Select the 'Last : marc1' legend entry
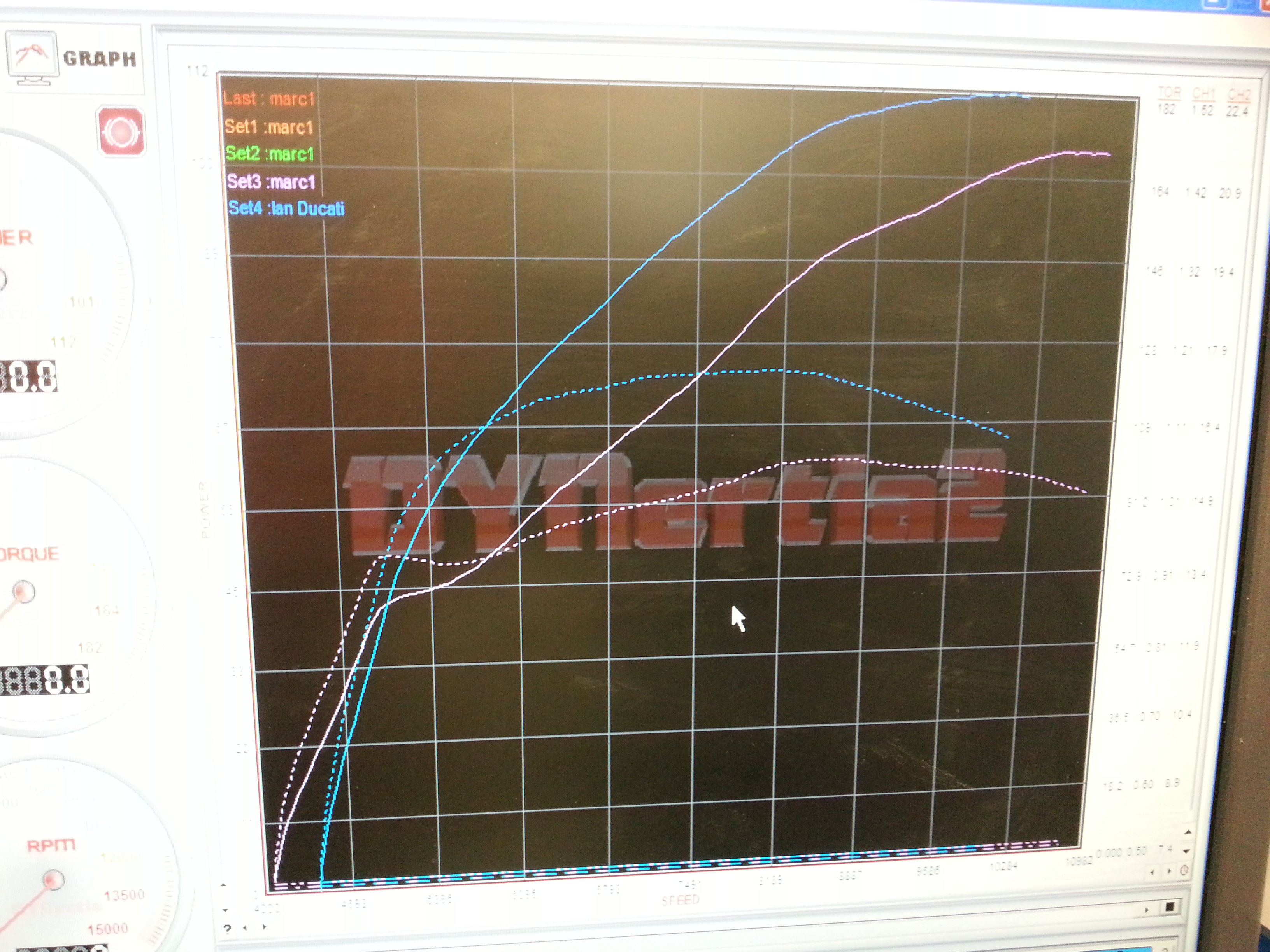Screen dimensions: 1270x952 coord(269,99)
